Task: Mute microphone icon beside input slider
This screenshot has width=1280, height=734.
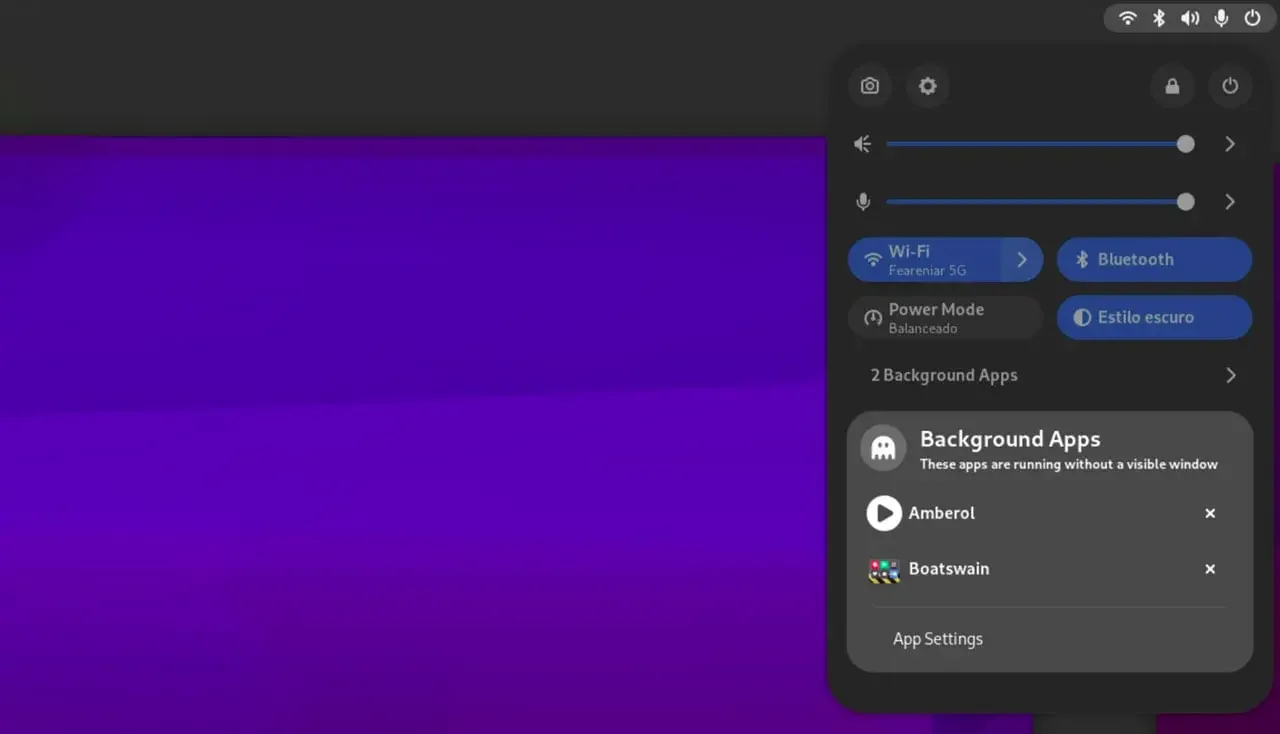Action: (863, 202)
